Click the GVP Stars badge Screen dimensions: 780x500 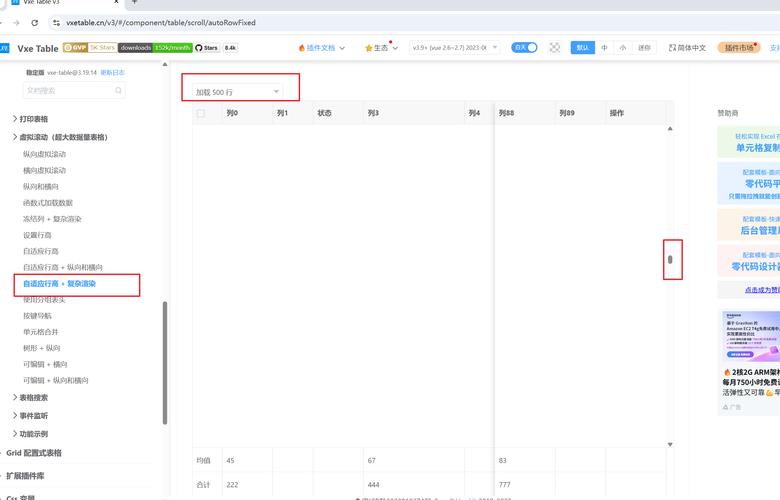[x=89, y=47]
